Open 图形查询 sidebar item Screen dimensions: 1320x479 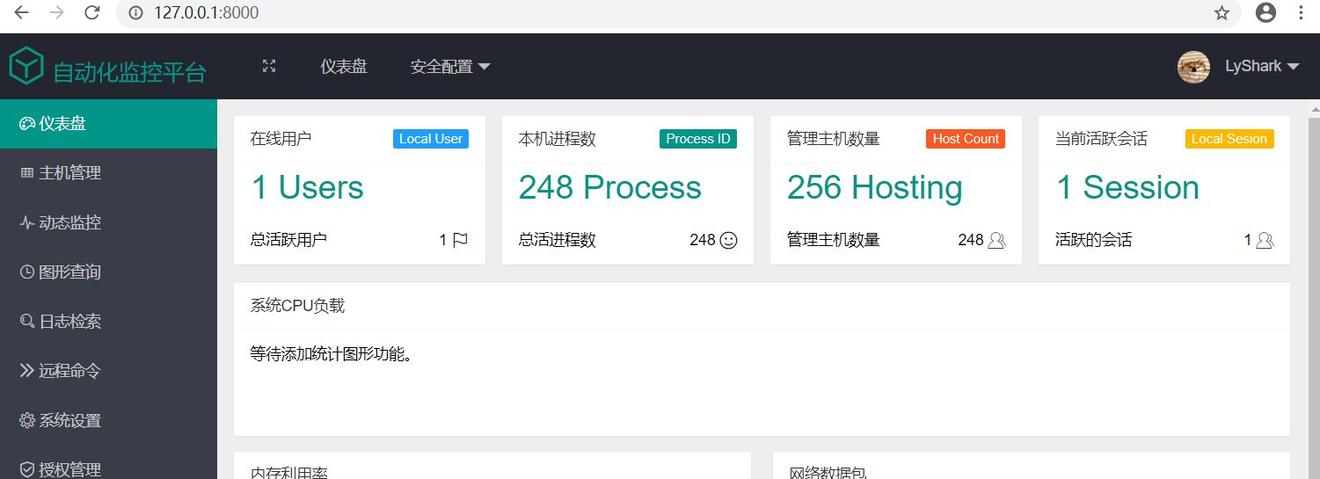tap(70, 272)
